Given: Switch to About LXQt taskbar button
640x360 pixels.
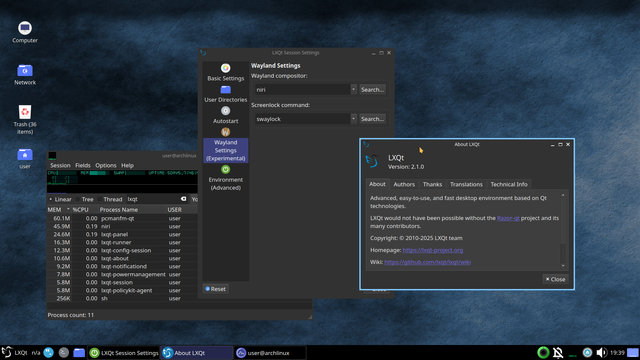Looking at the screenshot, I should tap(196, 353).
